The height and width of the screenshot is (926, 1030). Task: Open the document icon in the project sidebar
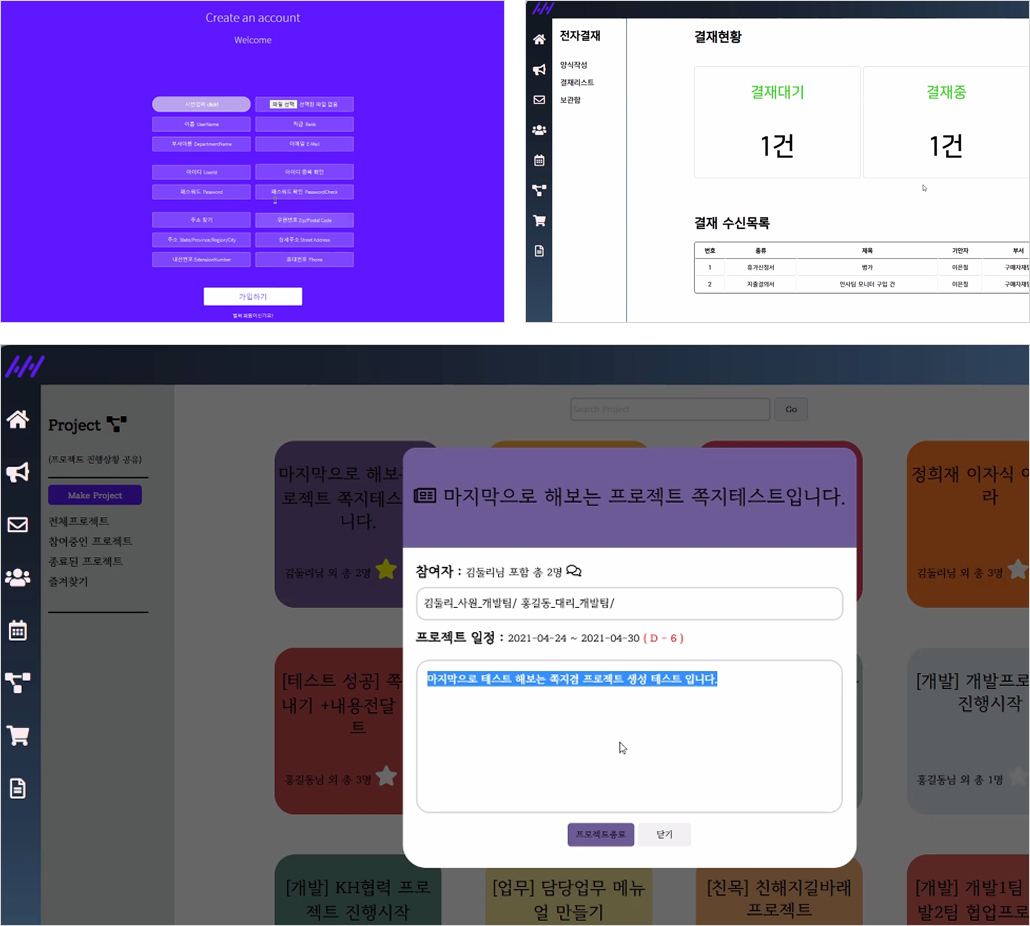click(18, 788)
